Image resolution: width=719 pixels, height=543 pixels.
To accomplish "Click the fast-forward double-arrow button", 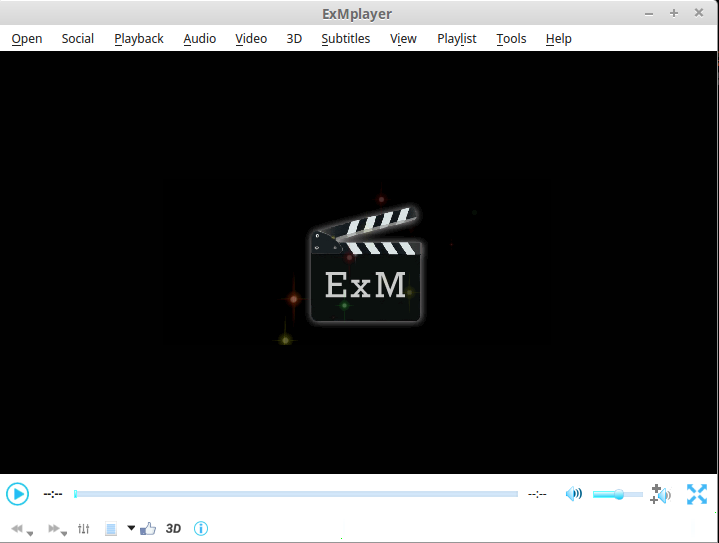I will point(54,529).
